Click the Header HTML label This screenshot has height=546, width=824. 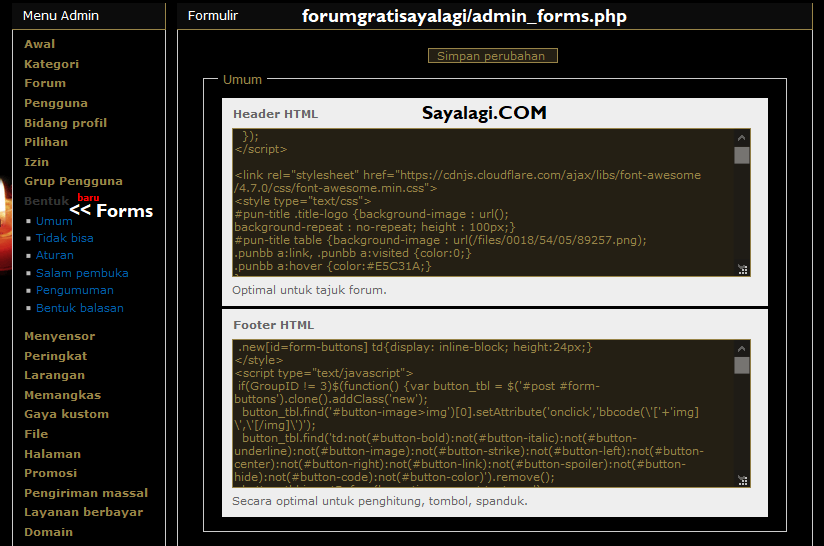(x=275, y=114)
